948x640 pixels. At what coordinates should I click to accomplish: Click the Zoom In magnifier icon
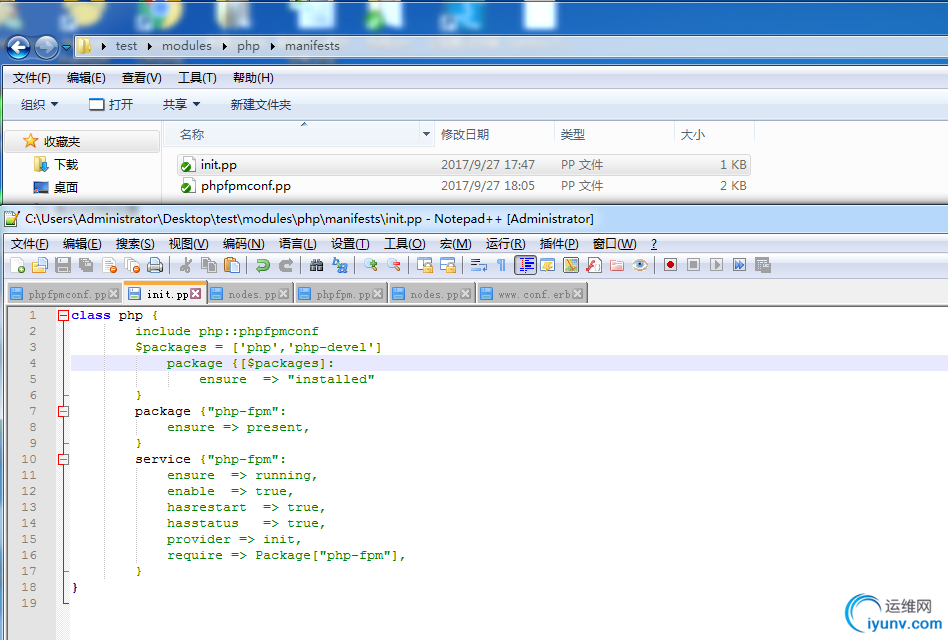click(371, 265)
